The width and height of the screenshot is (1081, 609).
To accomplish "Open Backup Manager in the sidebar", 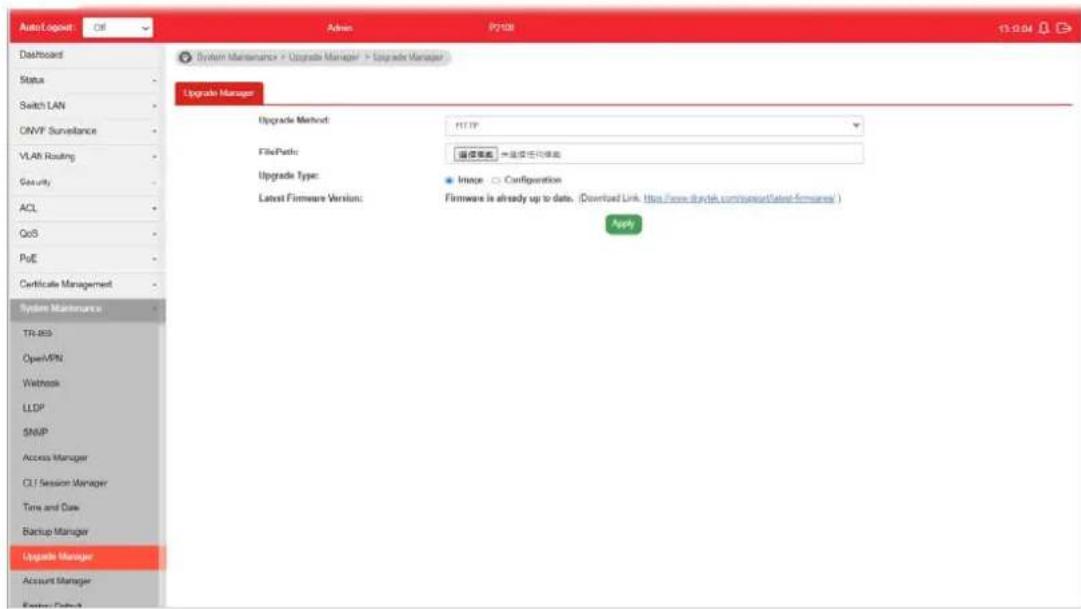I will [x=88, y=532].
